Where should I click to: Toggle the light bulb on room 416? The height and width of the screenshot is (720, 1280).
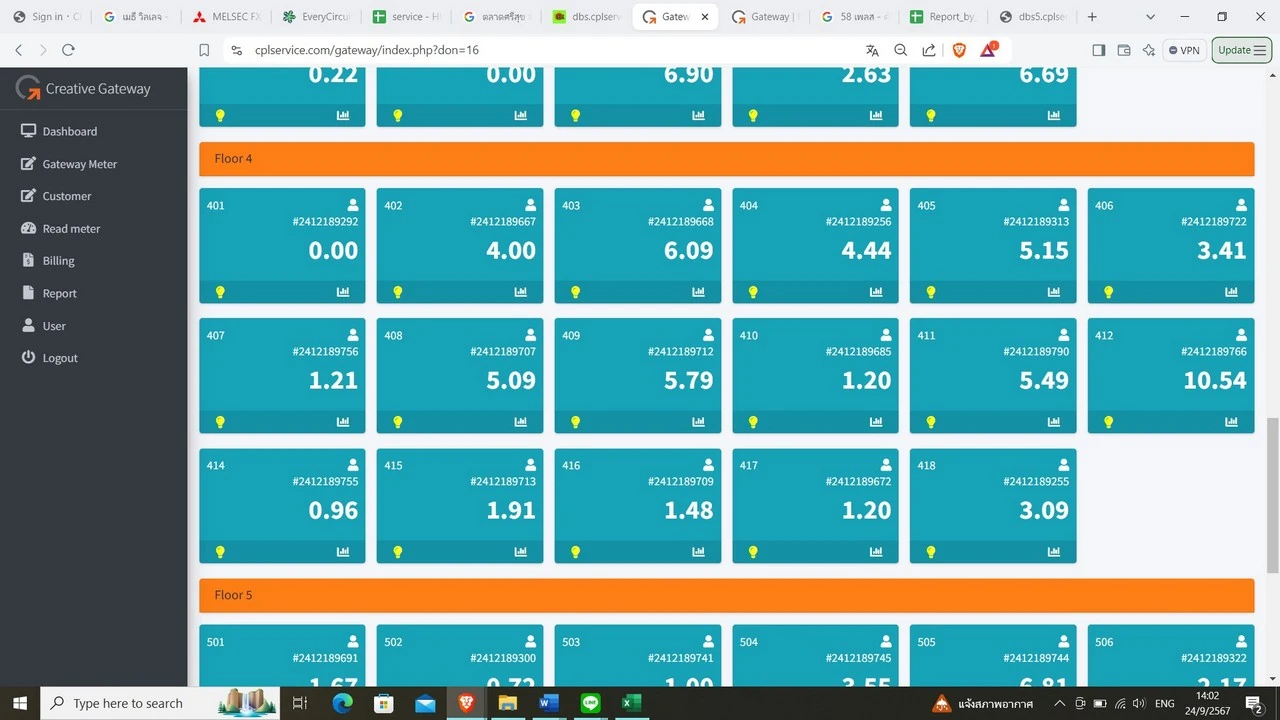tap(576, 552)
